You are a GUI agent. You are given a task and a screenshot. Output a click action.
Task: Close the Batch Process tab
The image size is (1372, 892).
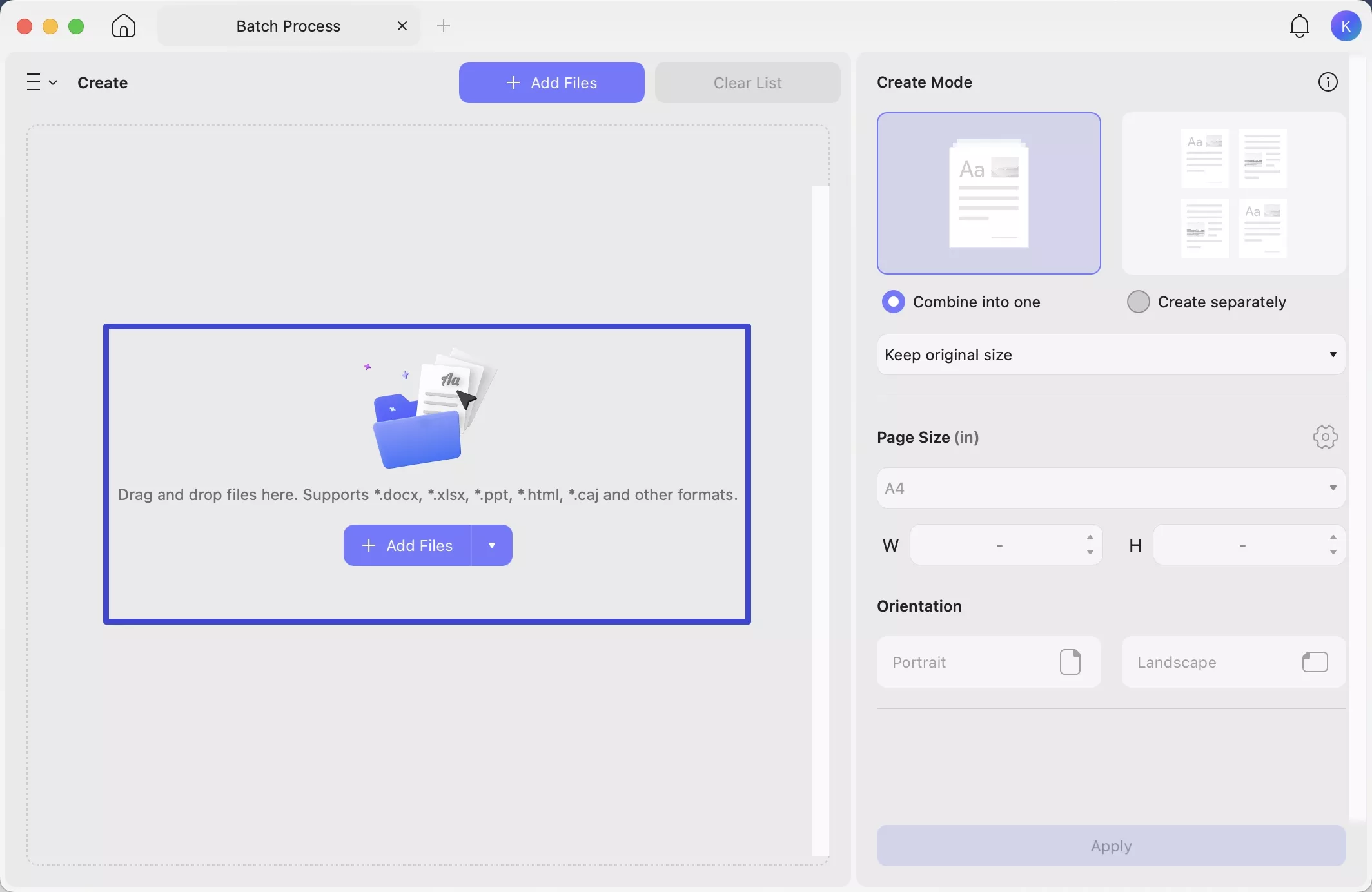(402, 26)
